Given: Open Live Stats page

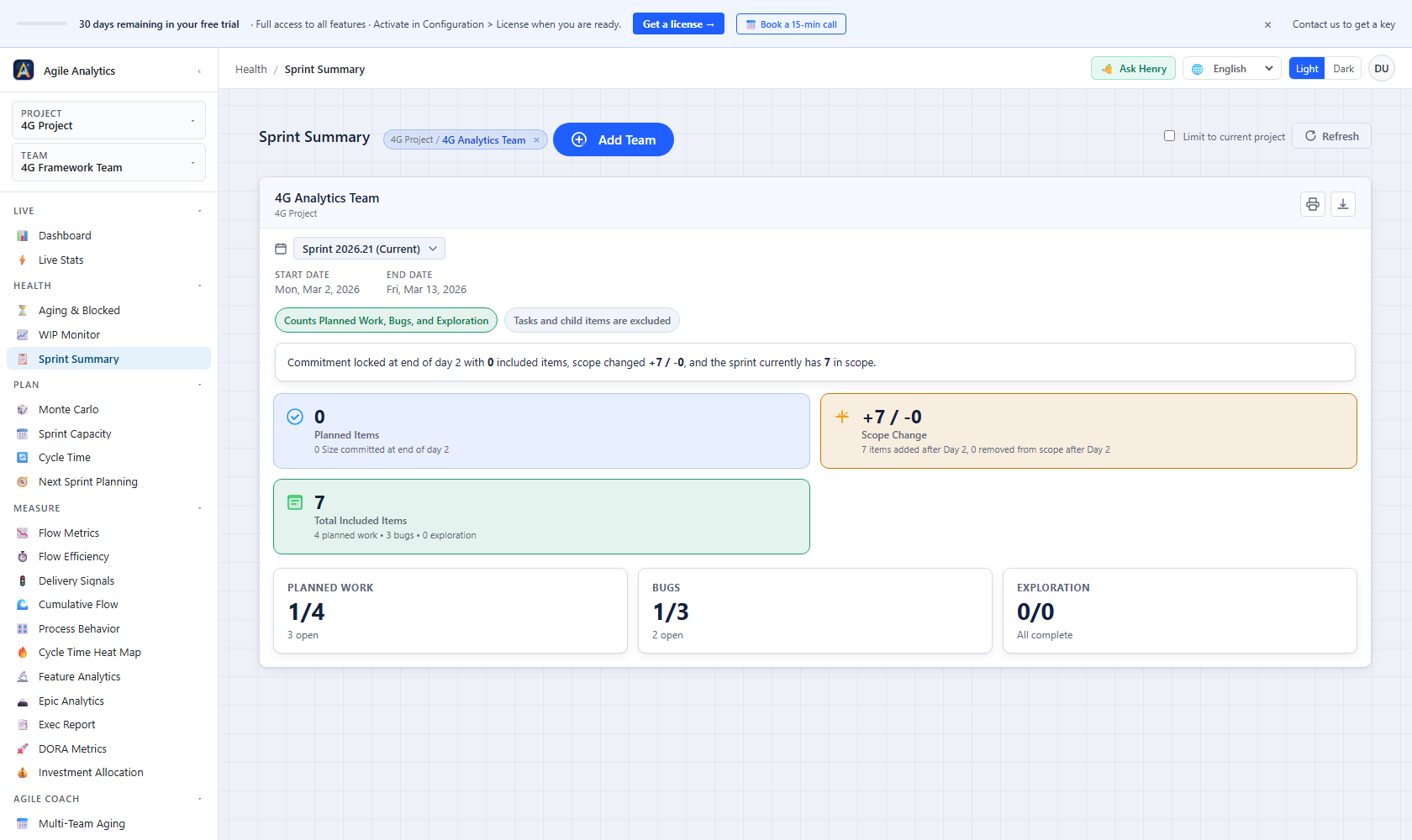Looking at the screenshot, I should (108, 260).
